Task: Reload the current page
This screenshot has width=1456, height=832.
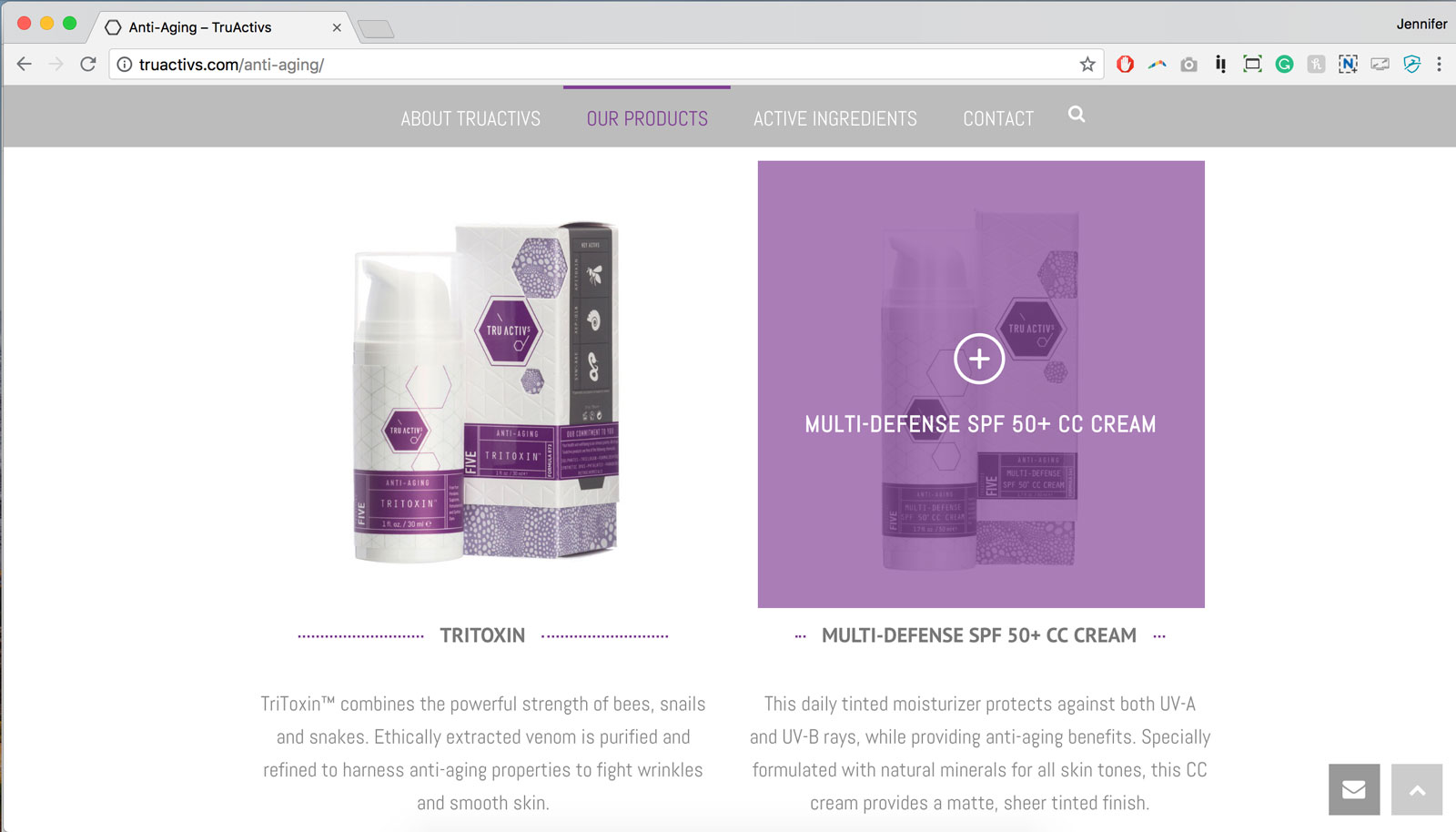Action: 88,65
